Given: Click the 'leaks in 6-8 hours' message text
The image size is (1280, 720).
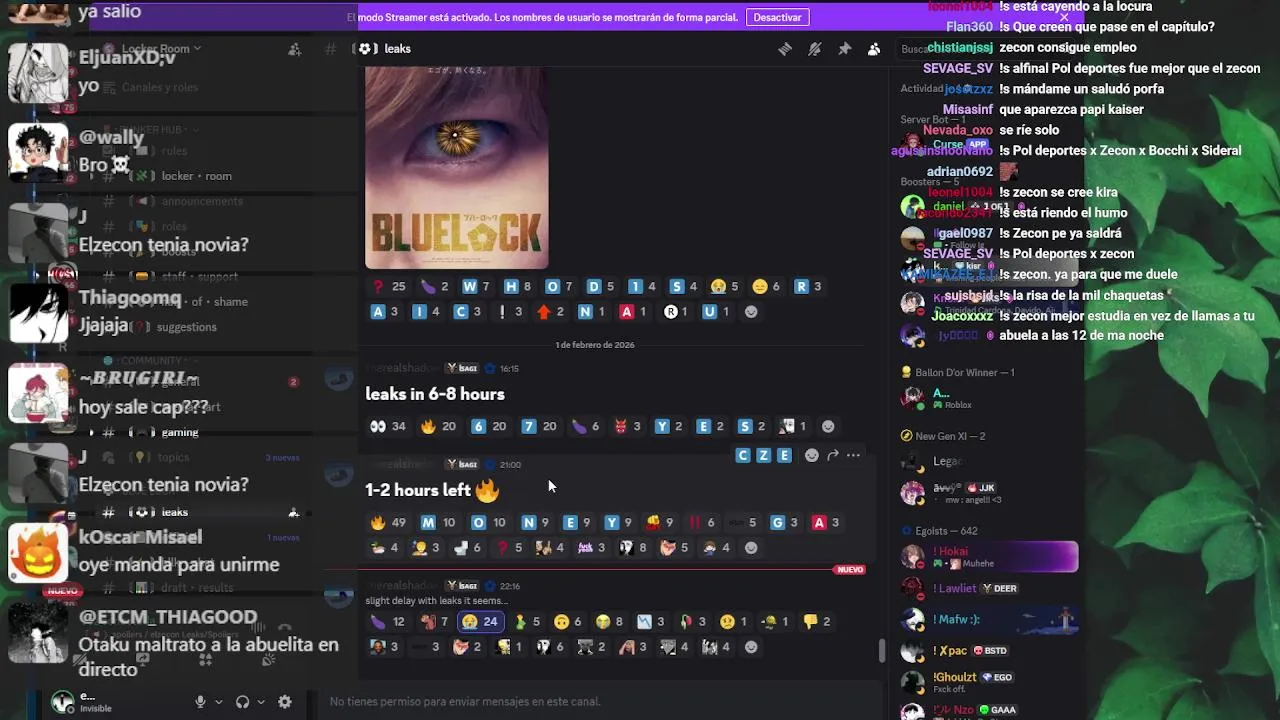Looking at the screenshot, I should tap(435, 394).
